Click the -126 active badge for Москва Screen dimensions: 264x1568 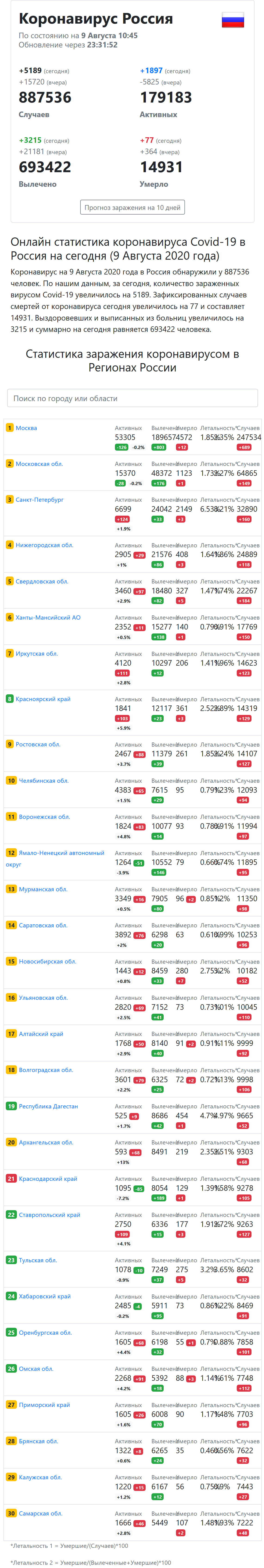click(122, 447)
